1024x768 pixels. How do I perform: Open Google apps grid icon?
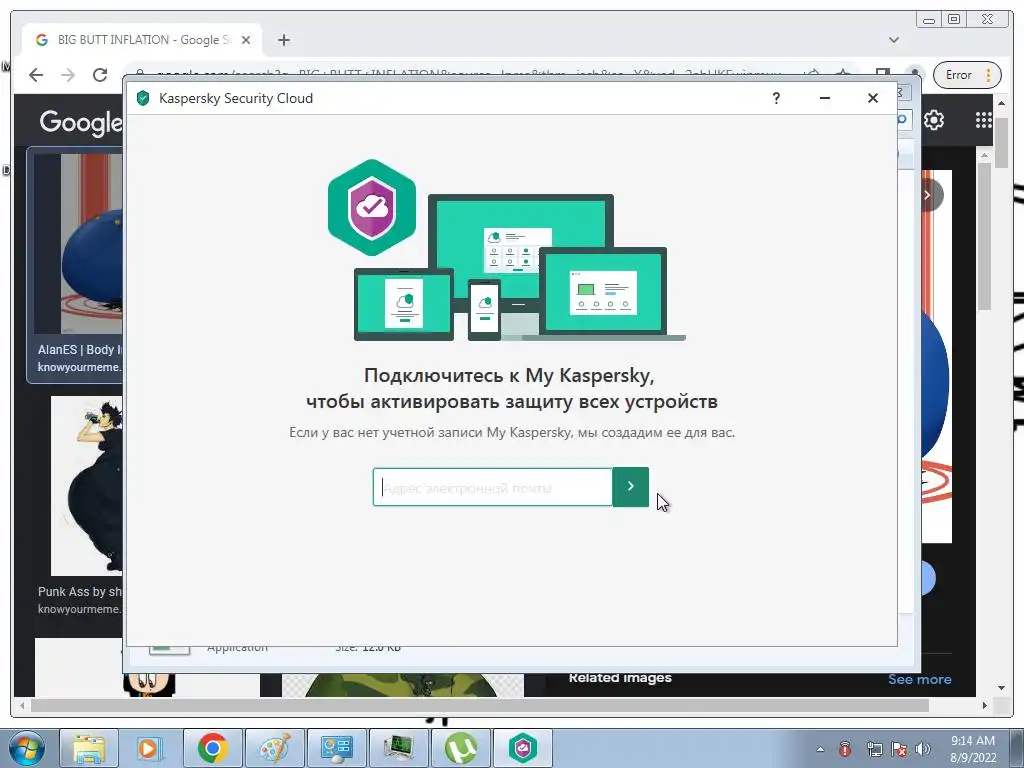tap(983, 120)
